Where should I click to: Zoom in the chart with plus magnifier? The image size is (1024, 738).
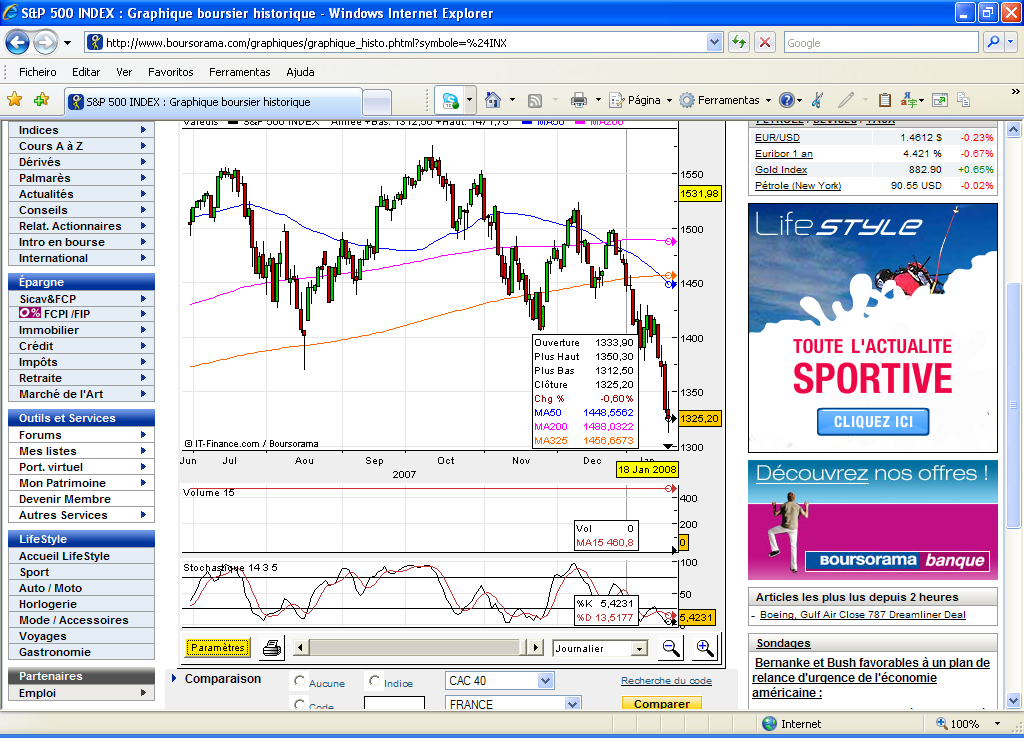pyautogui.click(x=704, y=647)
